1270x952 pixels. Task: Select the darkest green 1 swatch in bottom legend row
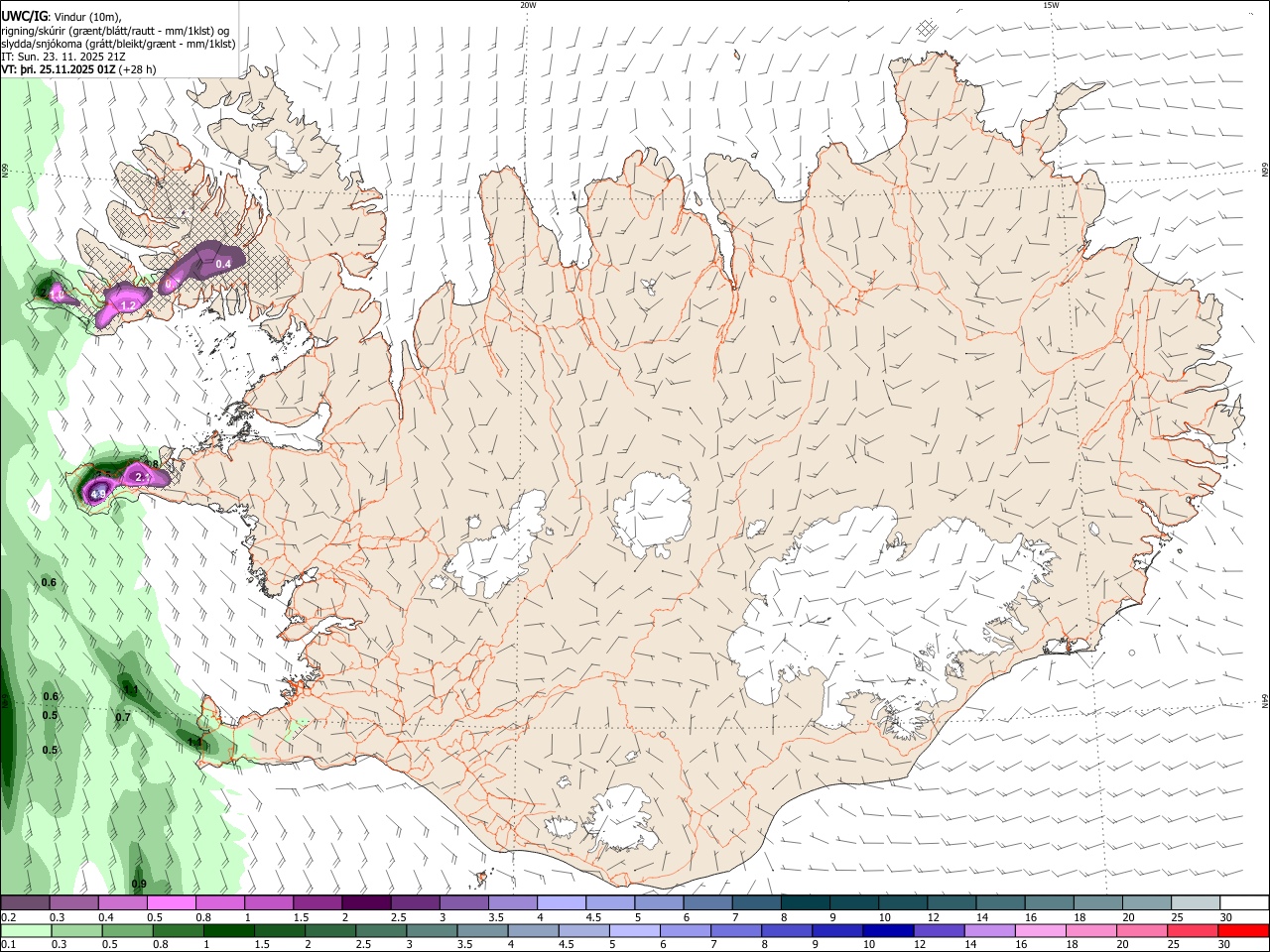[227, 931]
